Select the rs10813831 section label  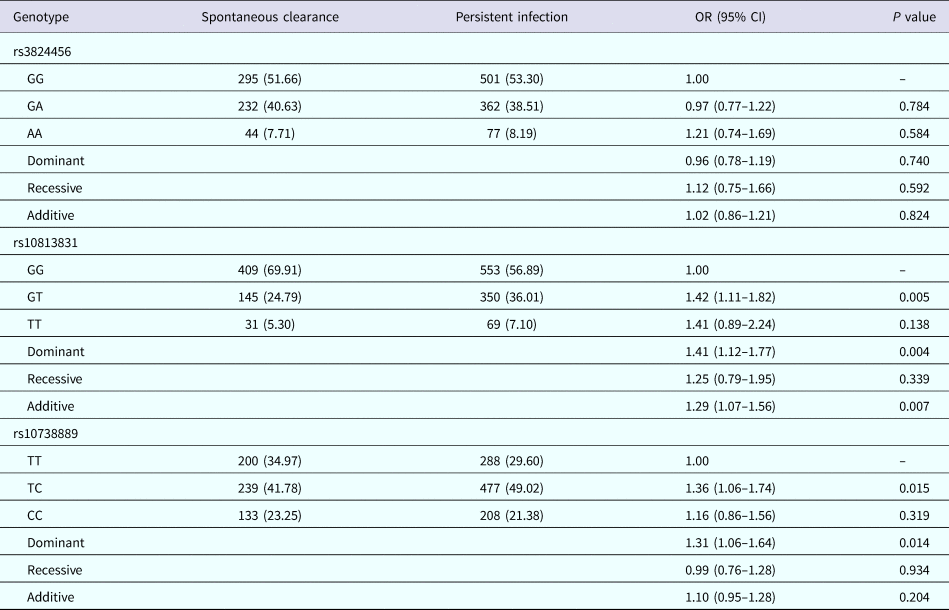tap(47, 242)
